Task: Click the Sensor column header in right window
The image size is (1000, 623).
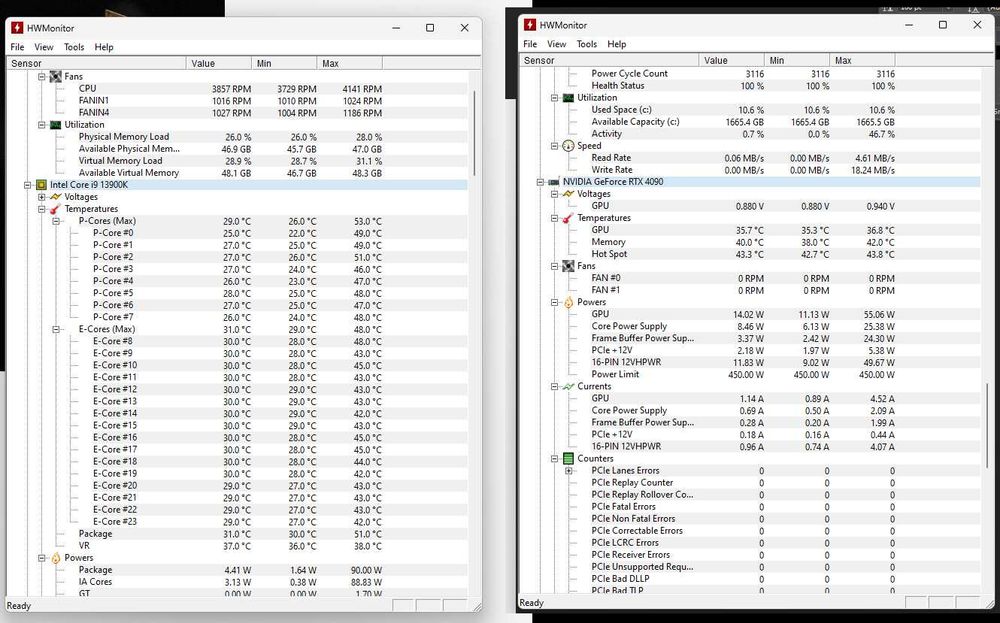Action: tap(609, 61)
